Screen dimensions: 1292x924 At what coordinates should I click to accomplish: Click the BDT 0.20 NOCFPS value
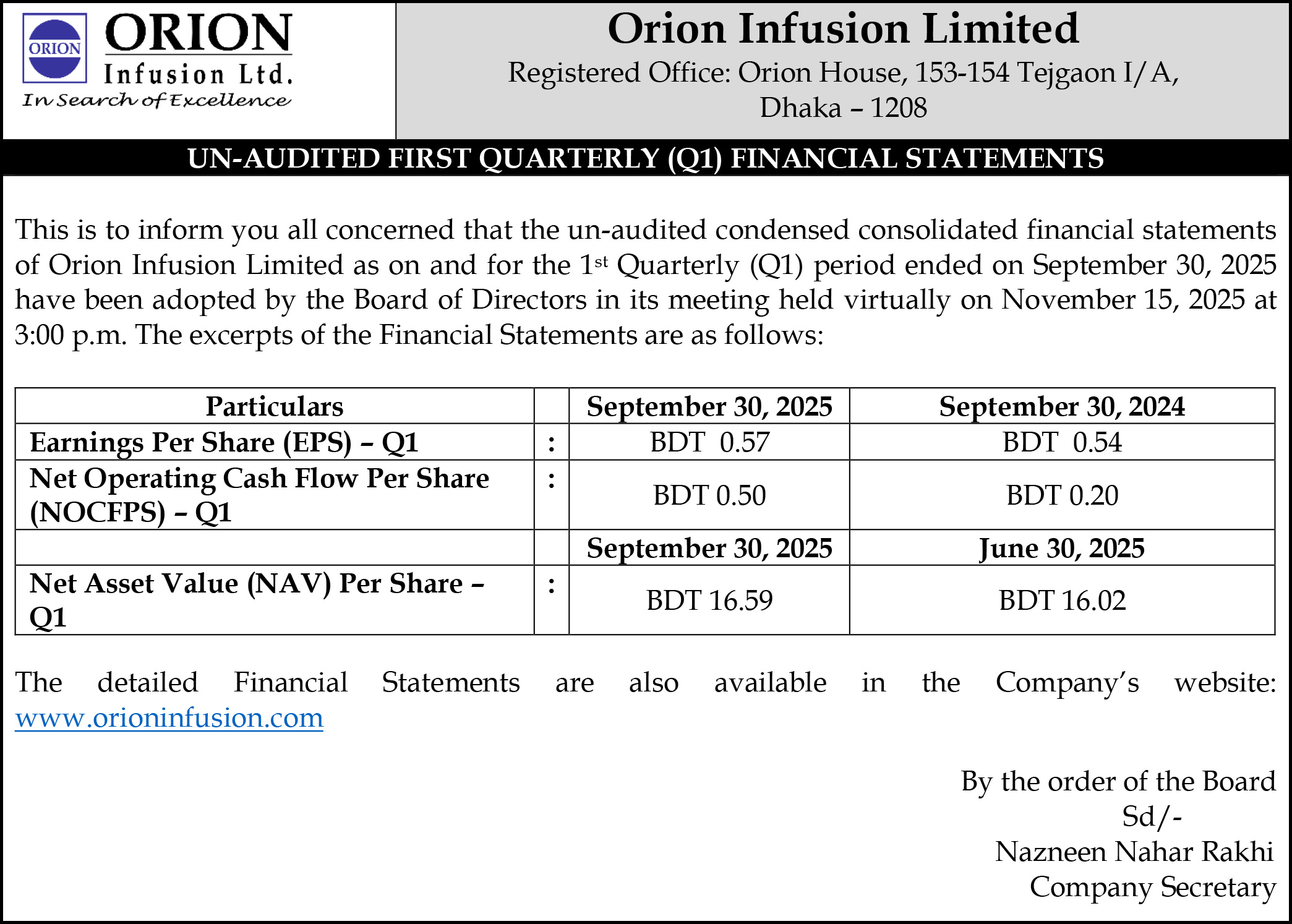pyautogui.click(x=1061, y=495)
